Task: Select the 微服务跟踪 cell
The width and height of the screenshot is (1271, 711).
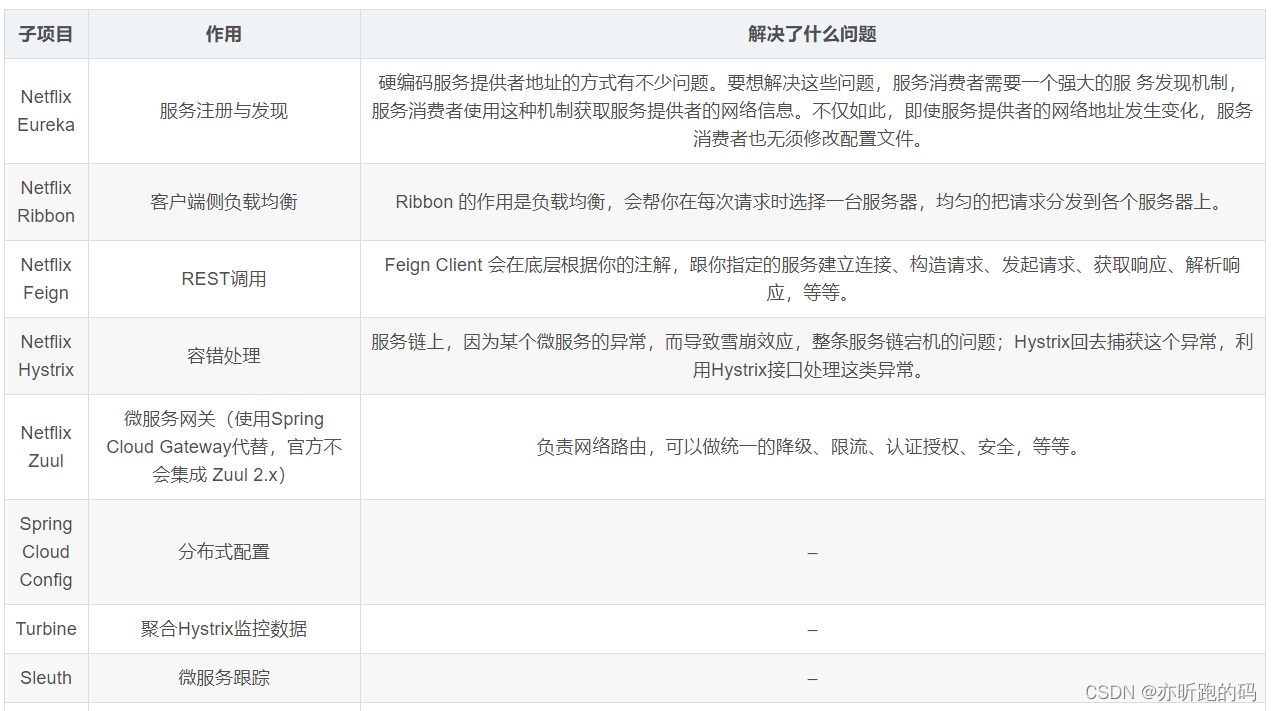Action: pyautogui.click(x=224, y=678)
